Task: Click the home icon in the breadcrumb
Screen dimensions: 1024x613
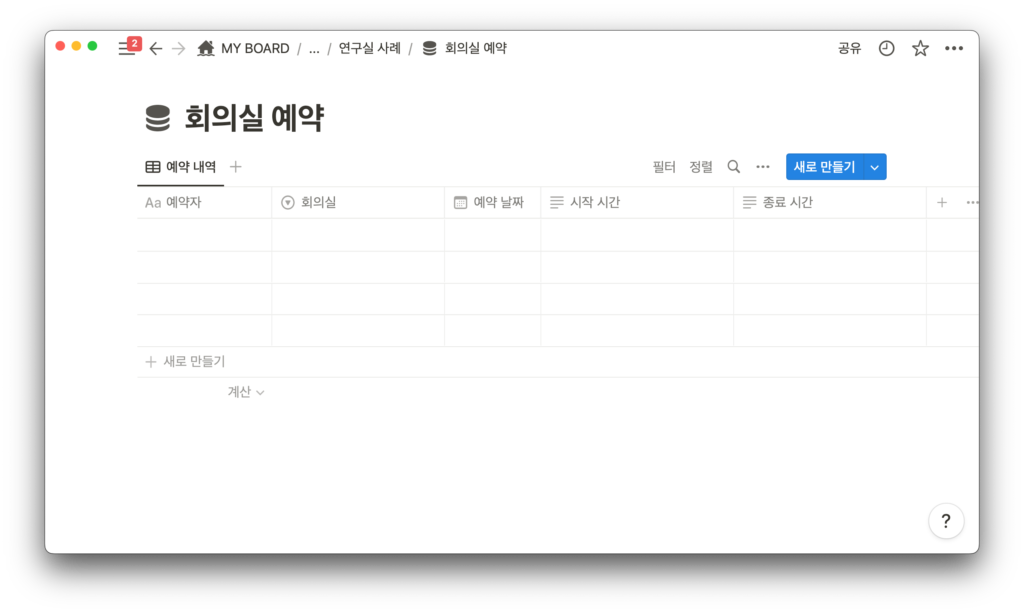Action: click(206, 47)
